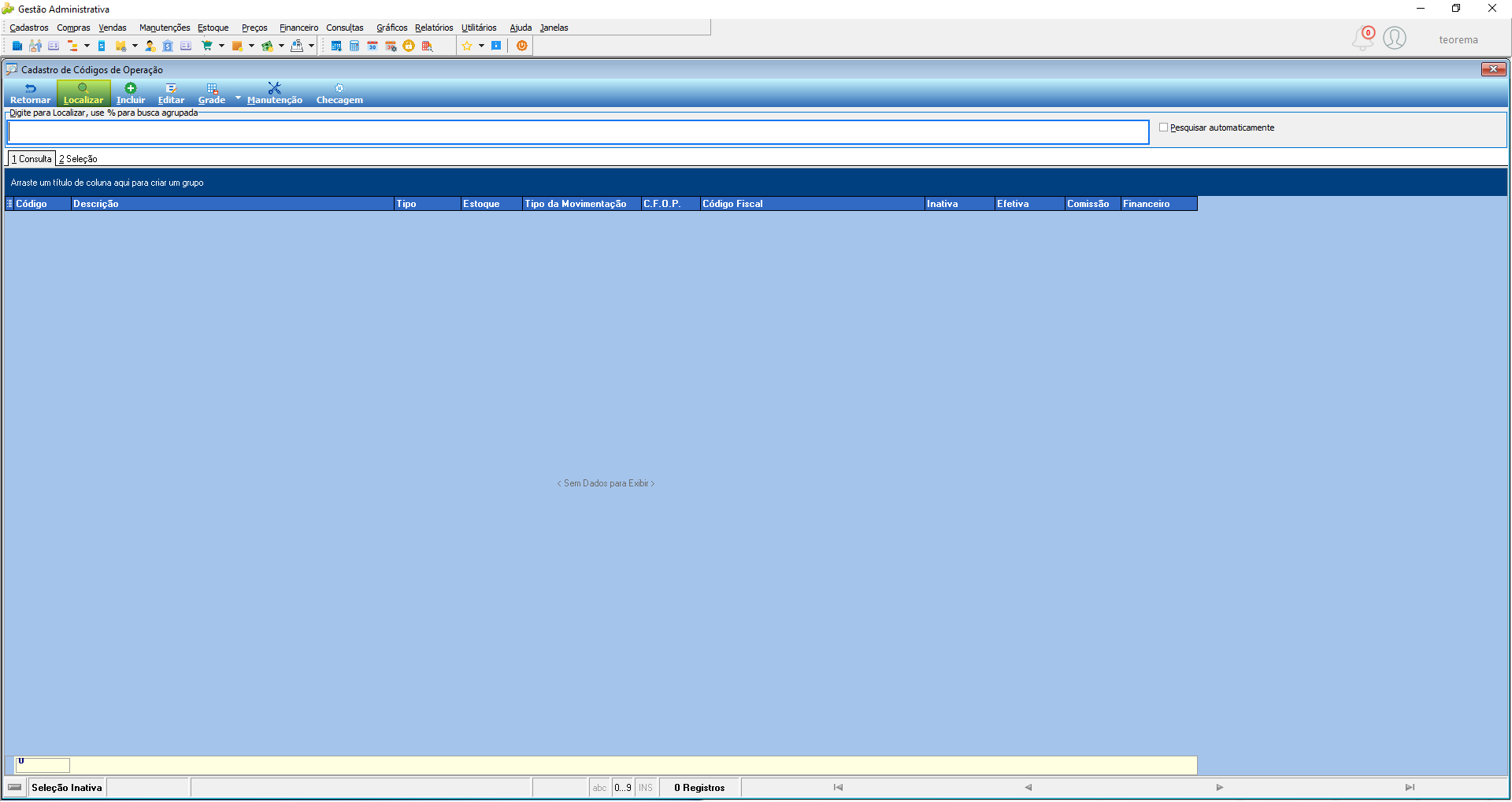Viewport: 1512px width, 802px height.
Task: Sort by the Descrição column header
Action: point(232,204)
